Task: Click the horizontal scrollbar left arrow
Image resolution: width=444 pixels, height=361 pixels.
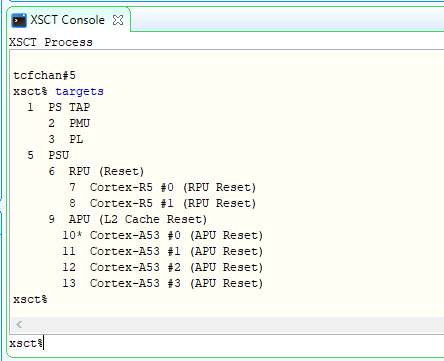Action: click(19, 324)
